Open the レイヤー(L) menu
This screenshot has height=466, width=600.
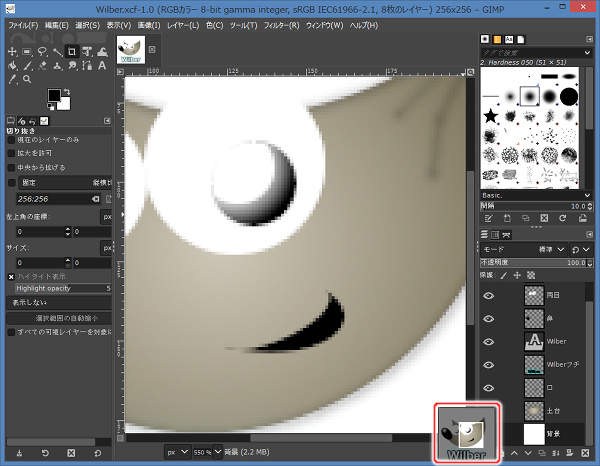[x=183, y=24]
